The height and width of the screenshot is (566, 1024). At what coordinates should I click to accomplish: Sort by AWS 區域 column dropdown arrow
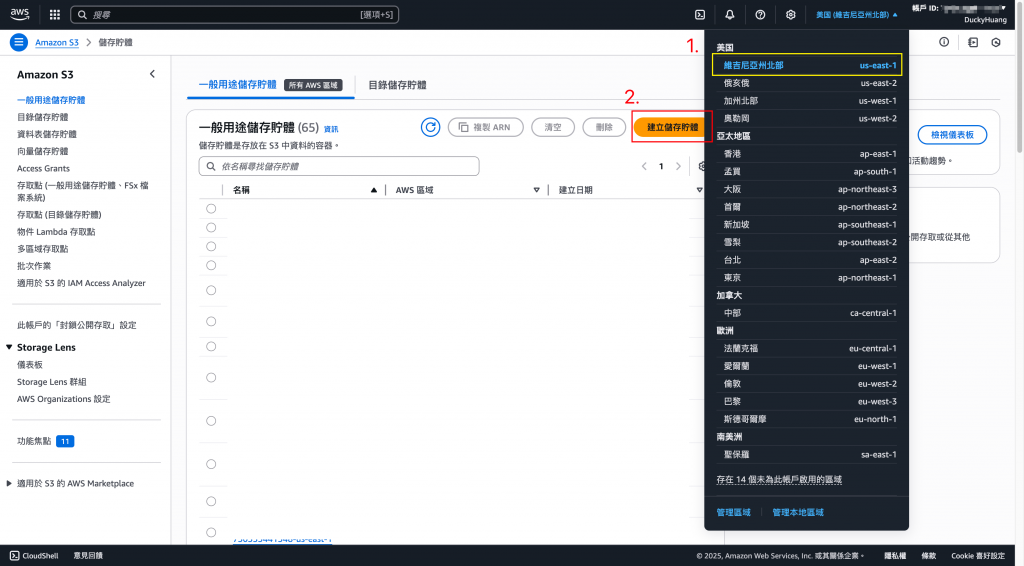pyautogui.click(x=536, y=190)
